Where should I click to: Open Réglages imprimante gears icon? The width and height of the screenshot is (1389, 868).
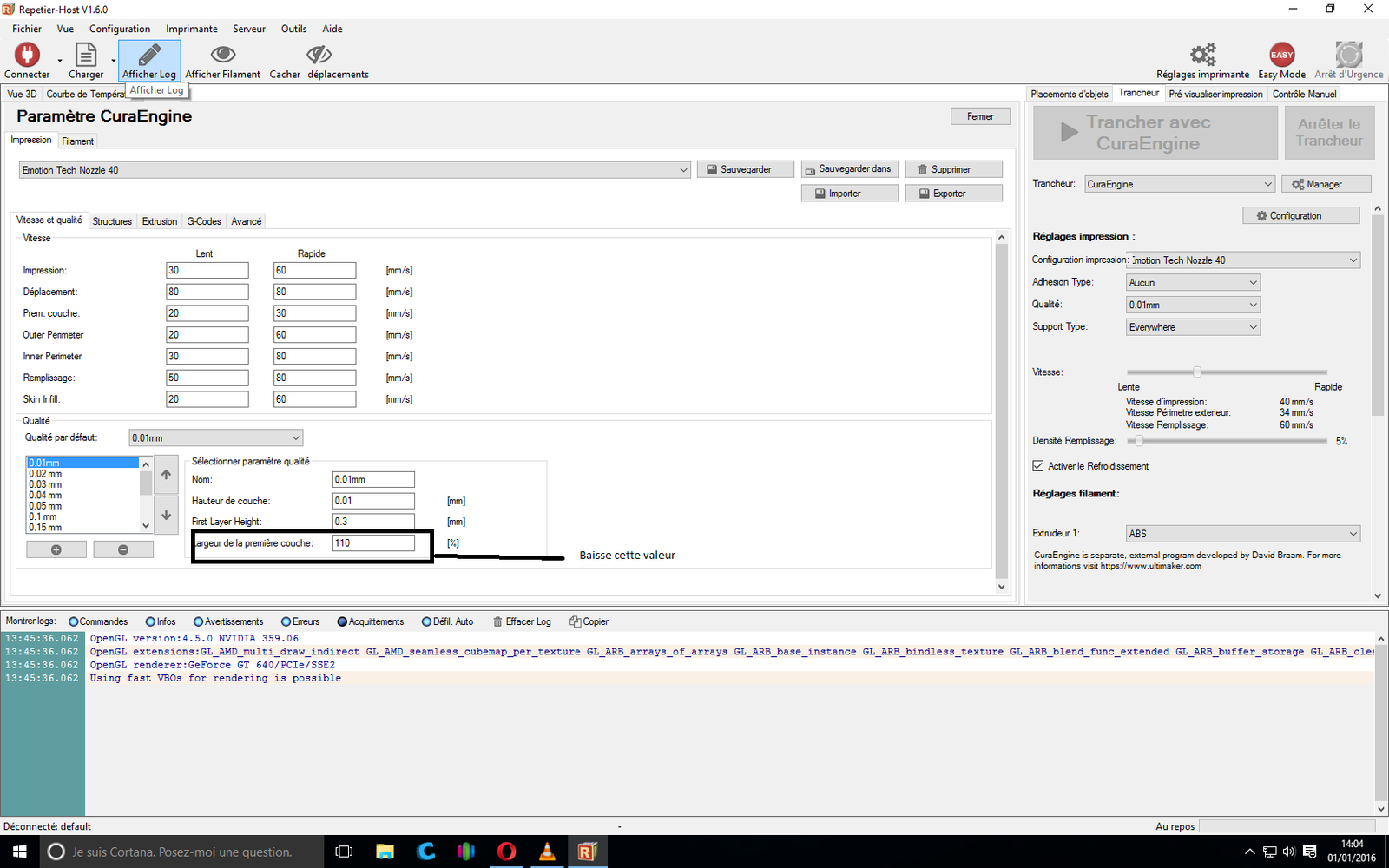click(x=1202, y=55)
